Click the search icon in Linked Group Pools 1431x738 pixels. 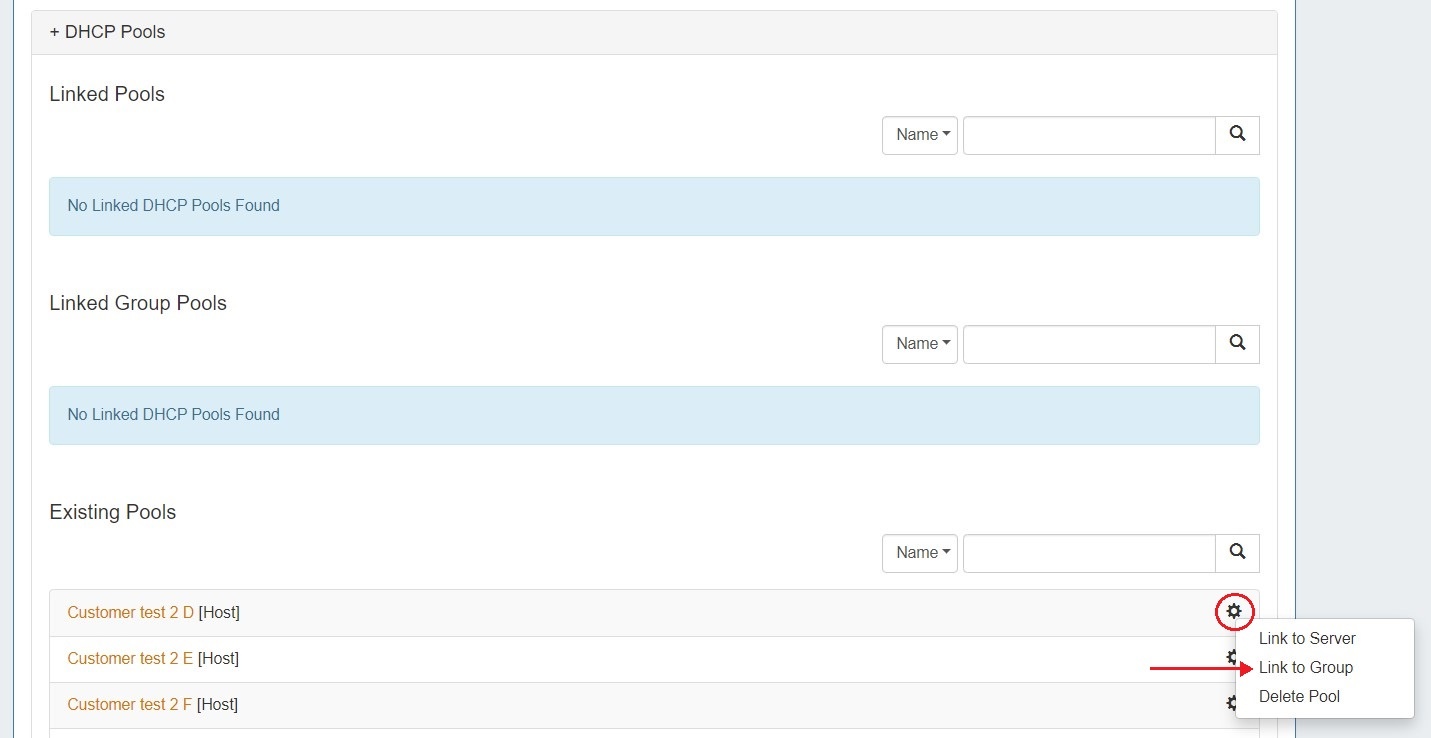[x=1237, y=343]
